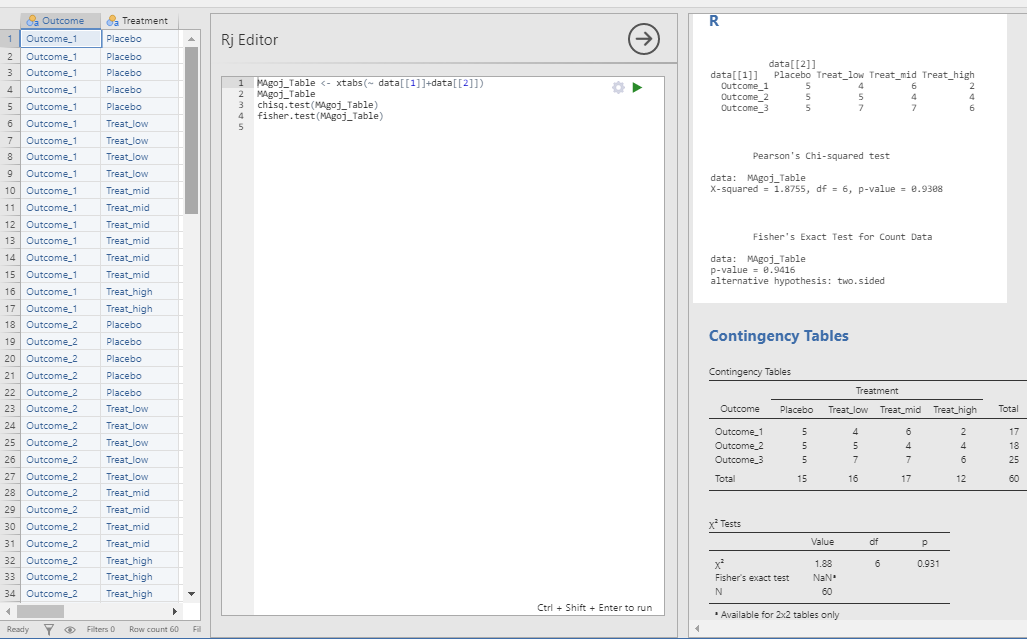This screenshot has height=639, width=1027.
Task: Open the Rj Editor settings gear
Action: coord(618,88)
